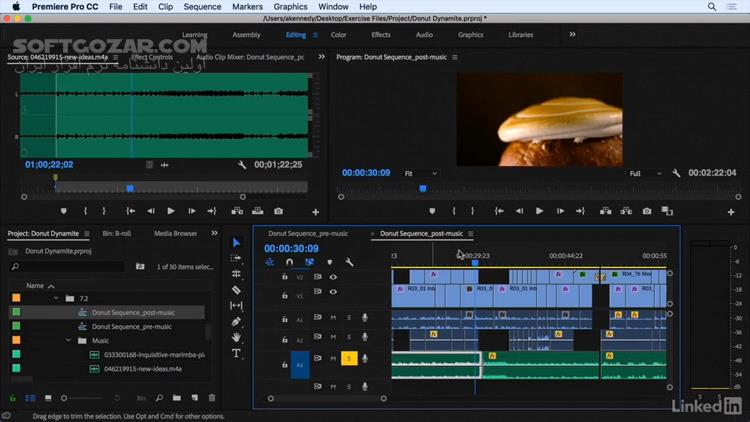Open Source monitor settings wrench
The width and height of the screenshot is (750, 422).
(242, 165)
